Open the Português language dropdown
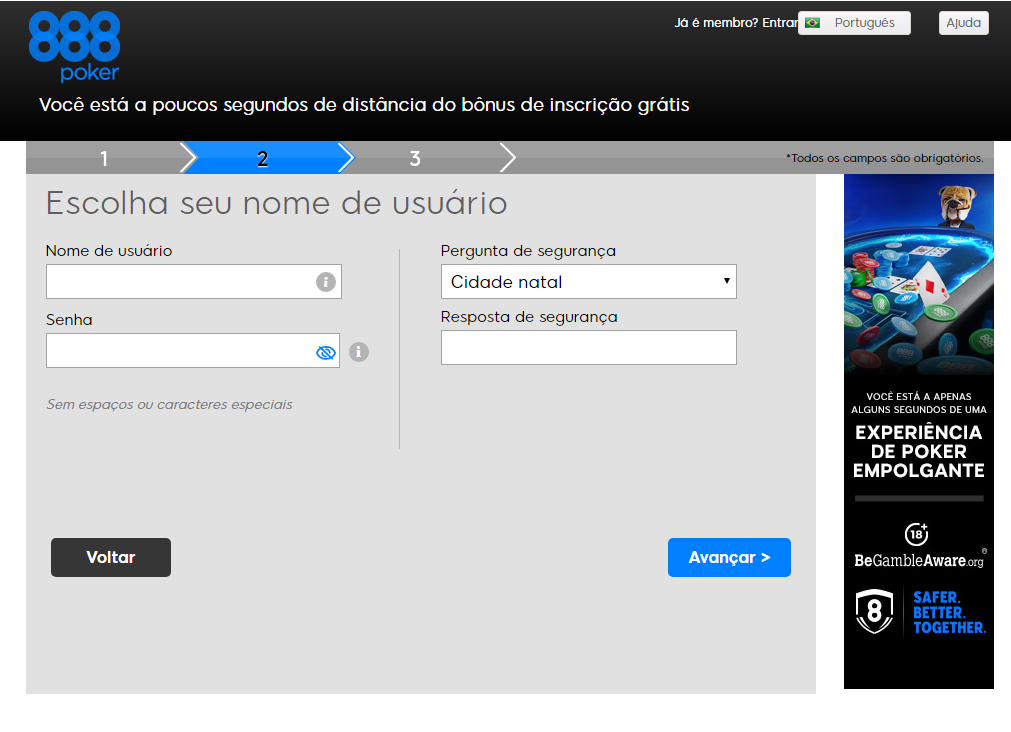 [x=854, y=23]
